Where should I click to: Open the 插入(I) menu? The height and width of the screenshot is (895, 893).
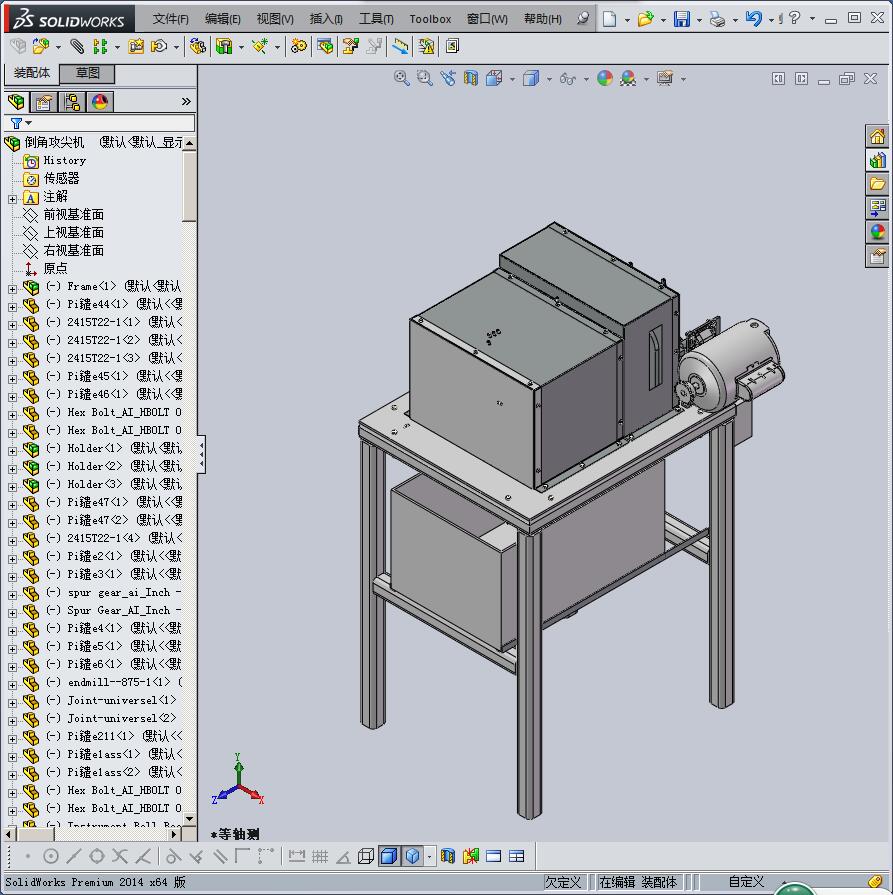[326, 19]
